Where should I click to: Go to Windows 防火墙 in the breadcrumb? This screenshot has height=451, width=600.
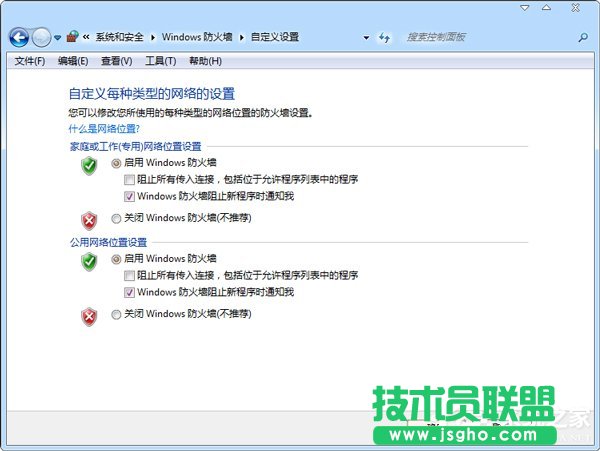(x=197, y=38)
